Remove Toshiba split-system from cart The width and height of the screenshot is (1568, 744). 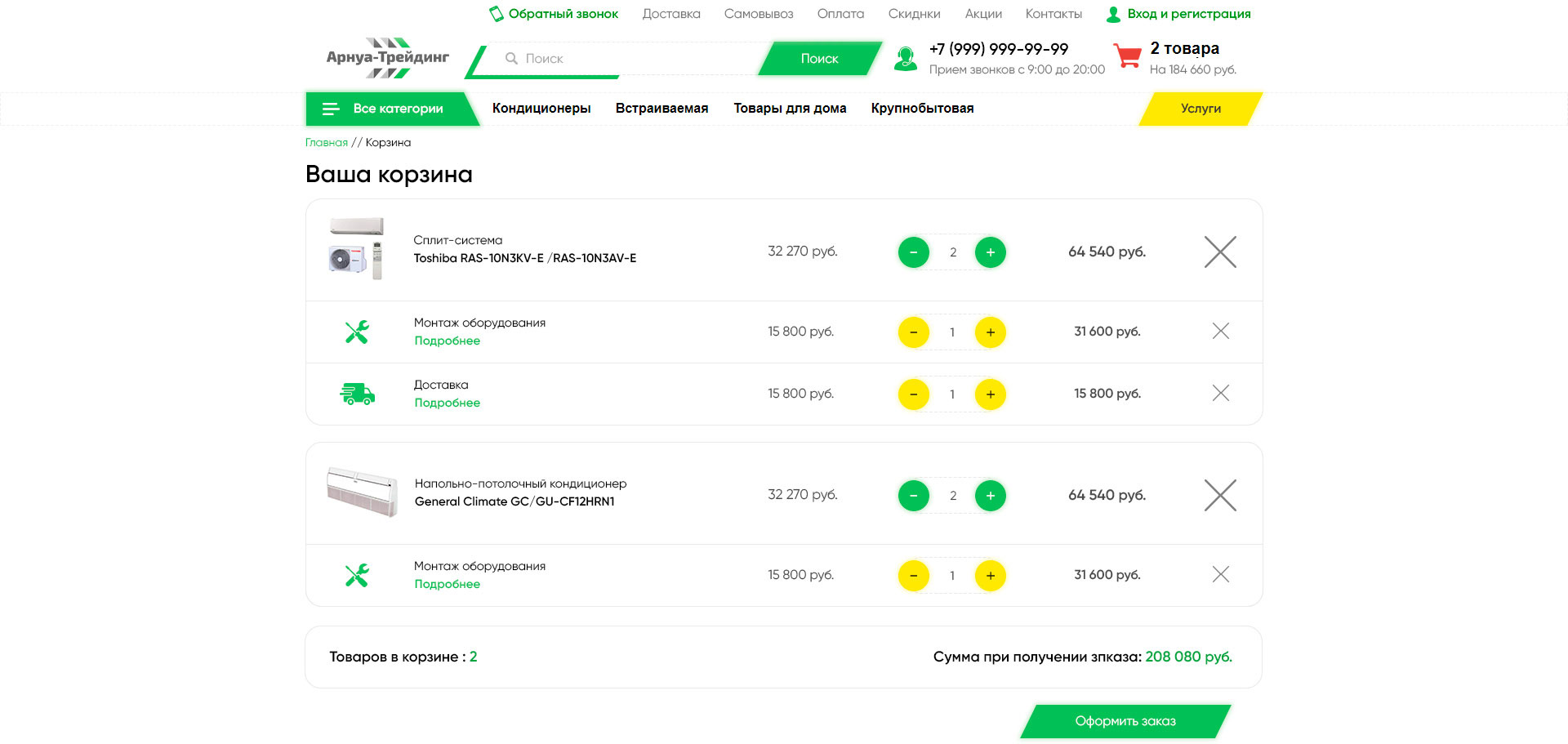pyautogui.click(x=1220, y=252)
